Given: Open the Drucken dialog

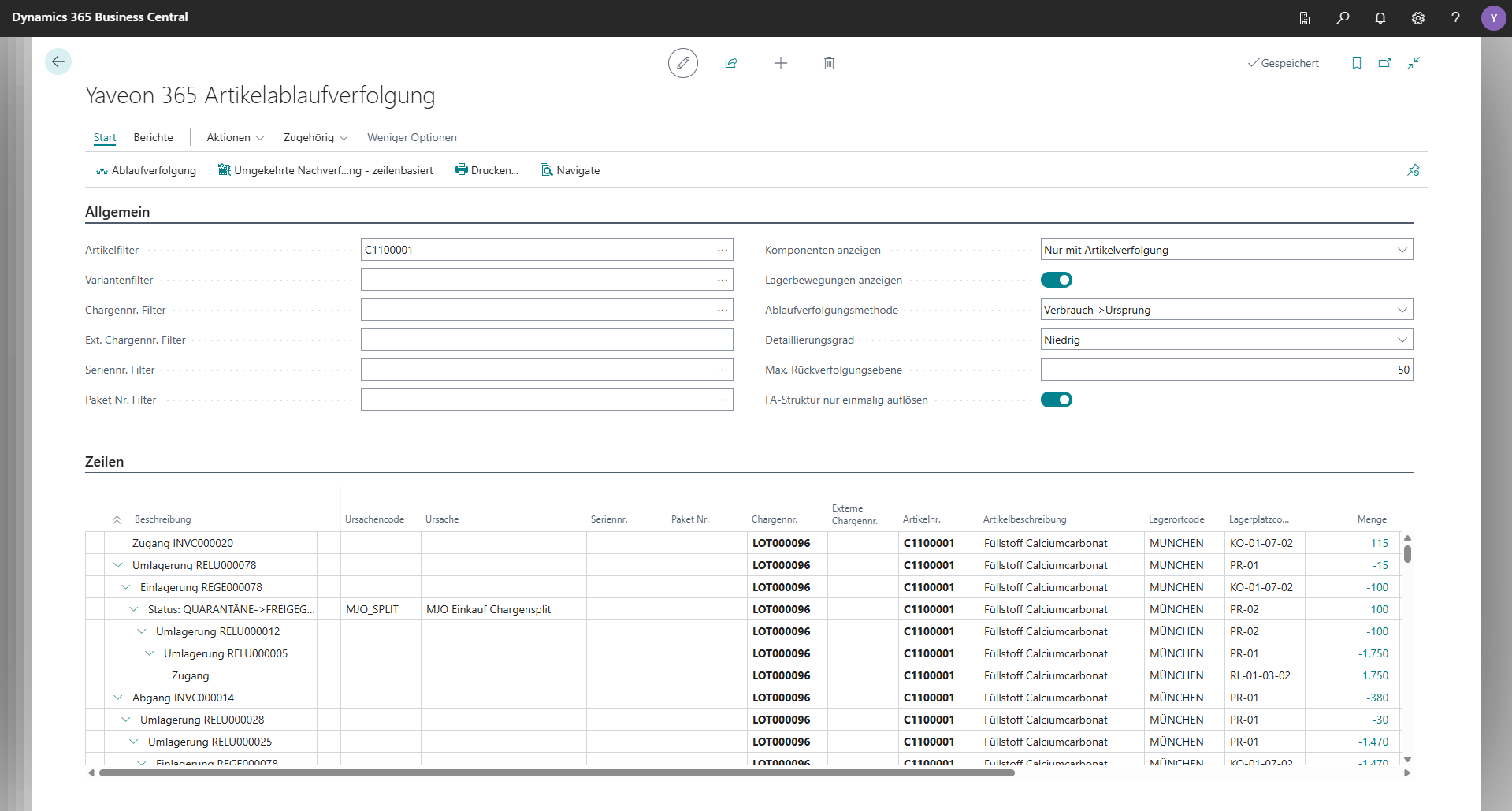Looking at the screenshot, I should (x=487, y=170).
